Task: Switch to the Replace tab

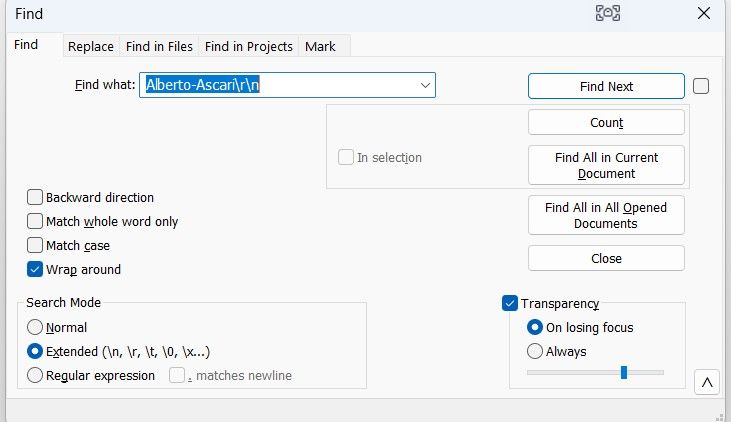Action: click(90, 47)
